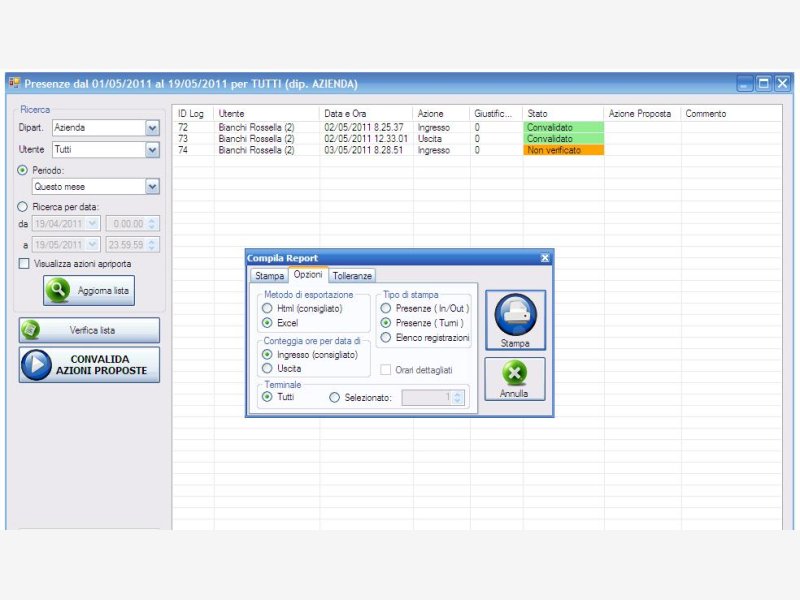Select row with ID Log 72
This screenshot has height=600, width=800.
[x=477, y=127]
